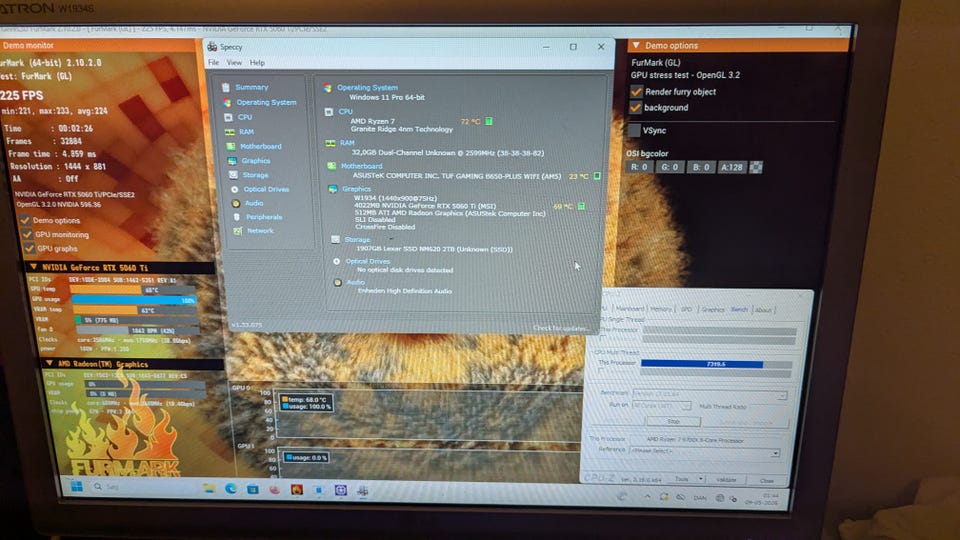Open the Tools dropdown arrow in CPU-Z
The width and height of the screenshot is (960, 540).
pyautogui.click(x=700, y=479)
